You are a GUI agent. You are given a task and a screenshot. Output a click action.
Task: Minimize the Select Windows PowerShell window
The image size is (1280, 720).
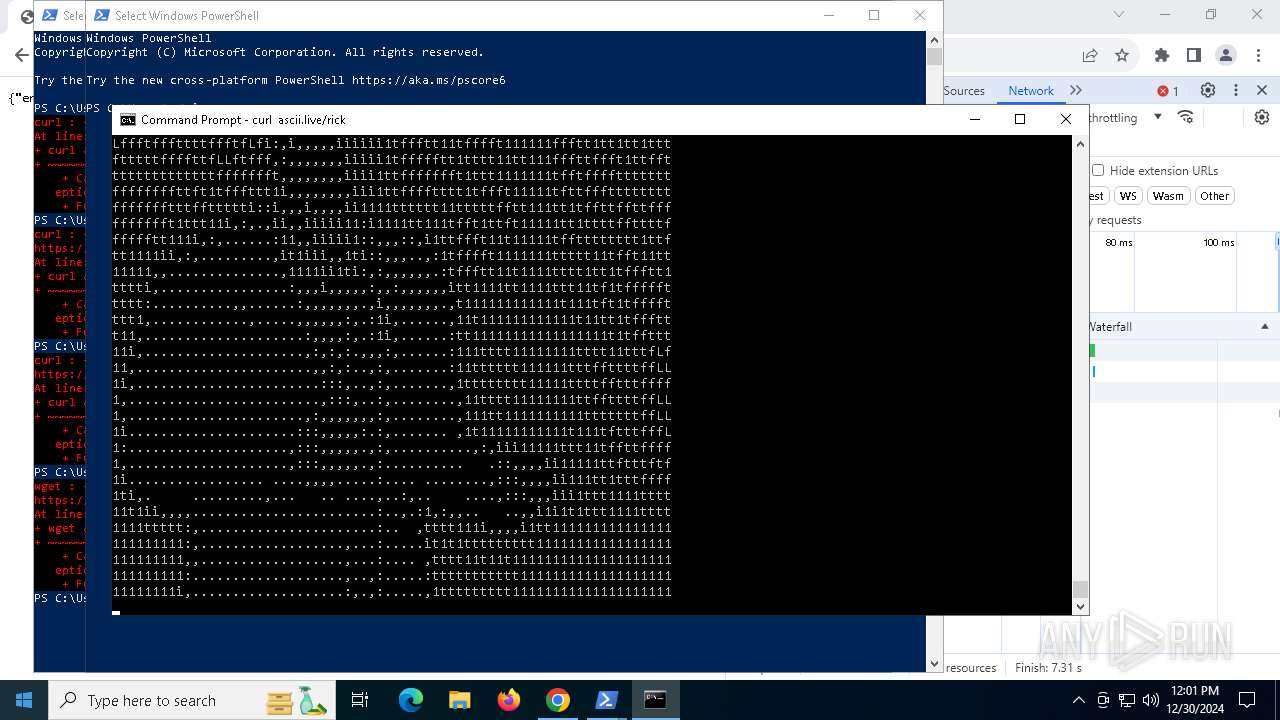pyautogui.click(x=828, y=15)
